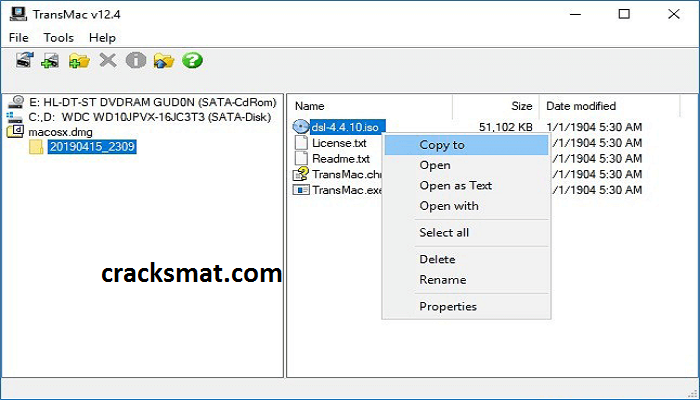Click the help file icon of TransMac.chm

[301, 174]
